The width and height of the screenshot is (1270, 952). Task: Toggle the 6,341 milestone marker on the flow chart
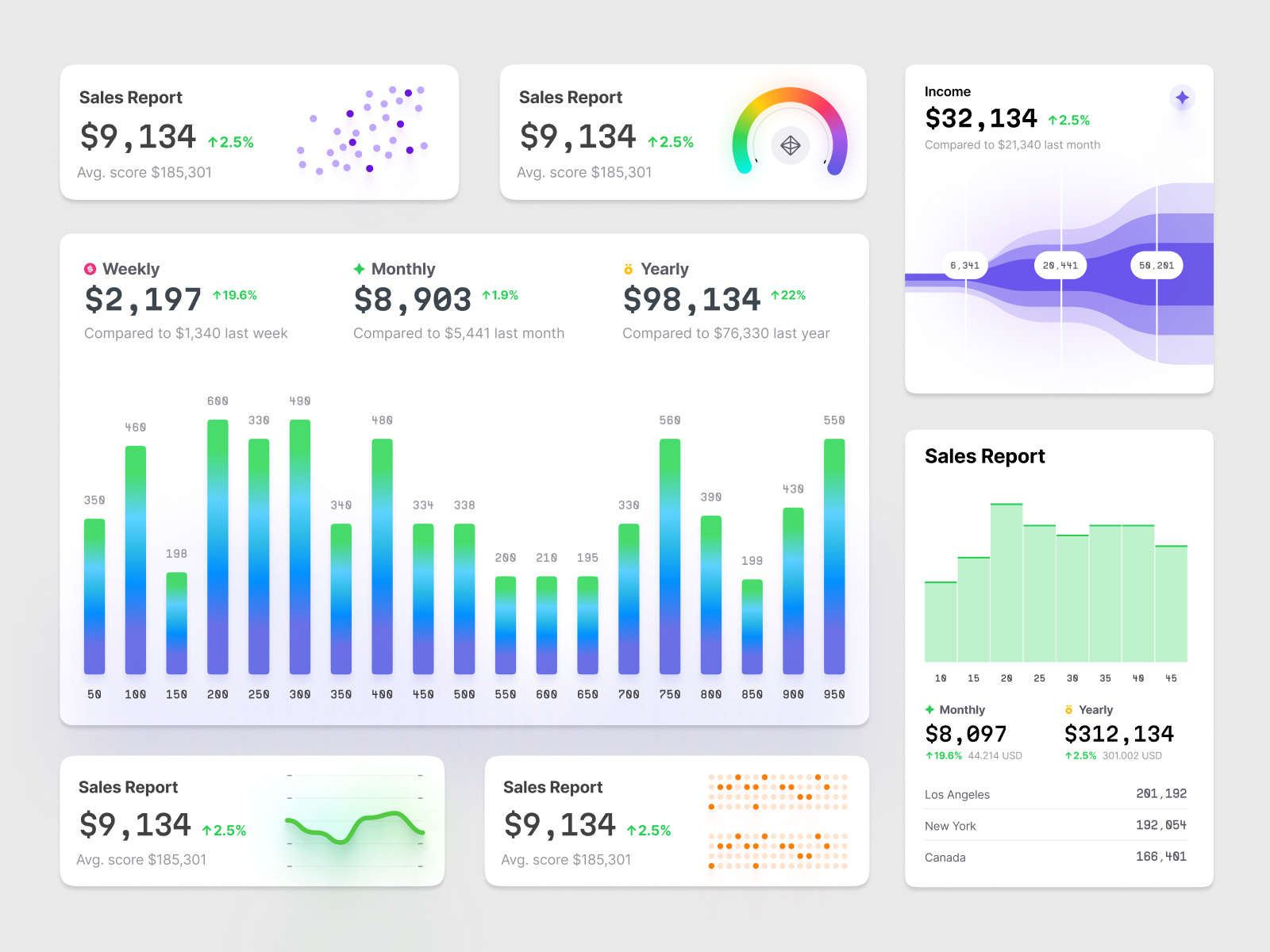(964, 265)
